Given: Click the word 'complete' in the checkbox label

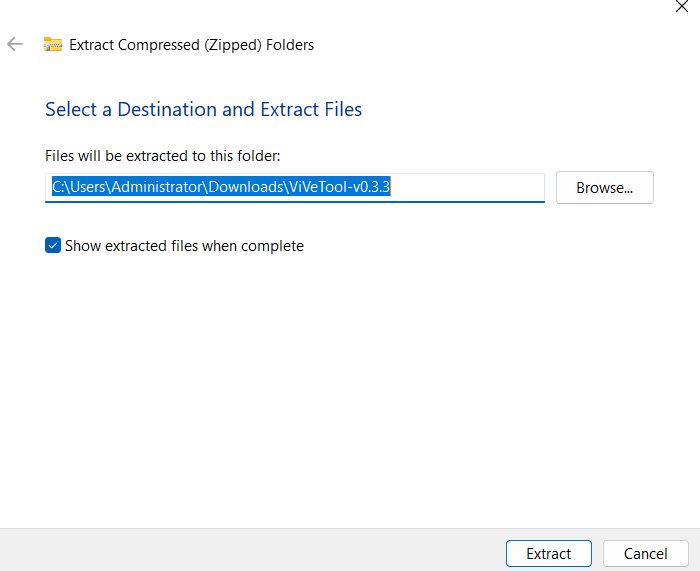Looking at the screenshot, I should 272,246.
